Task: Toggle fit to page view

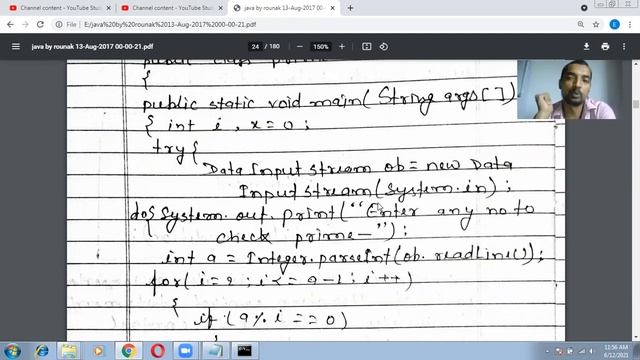Action: (x=367, y=47)
